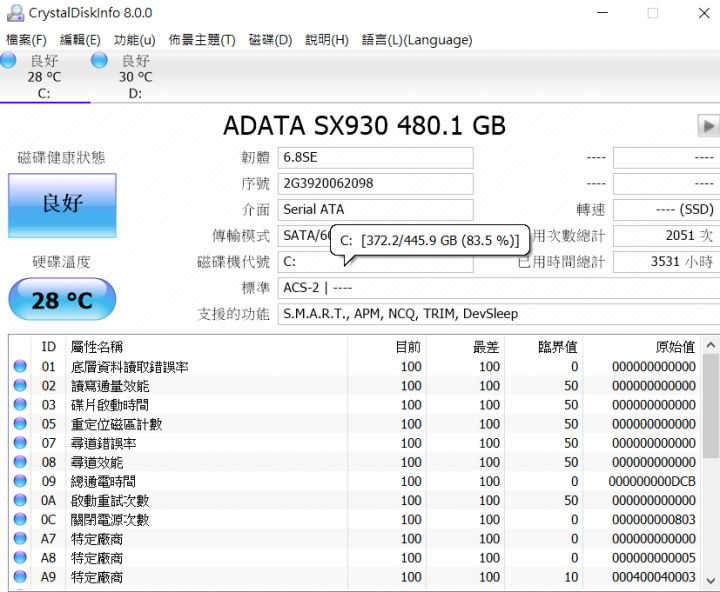
Task: Open the 語言(L)(Language) menu
Action: [x=417, y=40]
